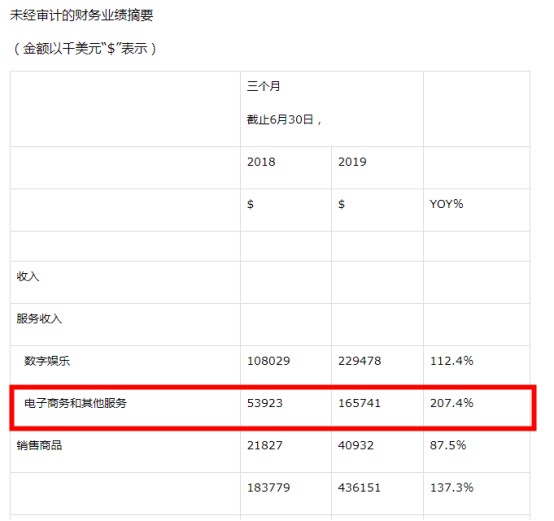Click the value 40932

tap(356, 445)
